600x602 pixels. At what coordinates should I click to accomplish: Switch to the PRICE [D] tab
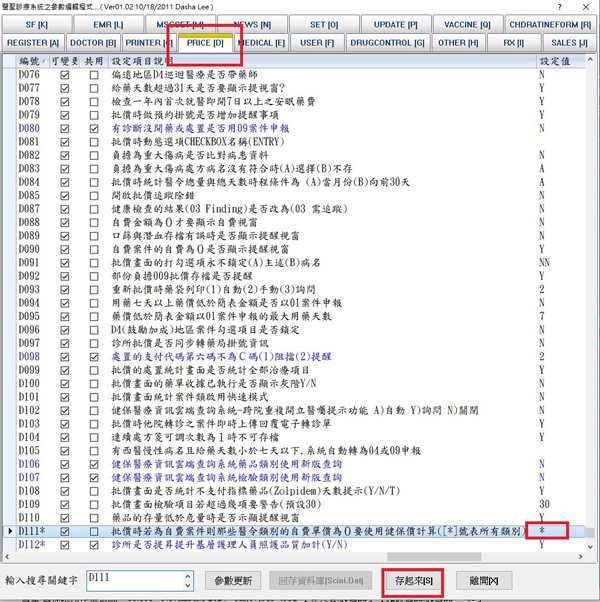[x=204, y=43]
